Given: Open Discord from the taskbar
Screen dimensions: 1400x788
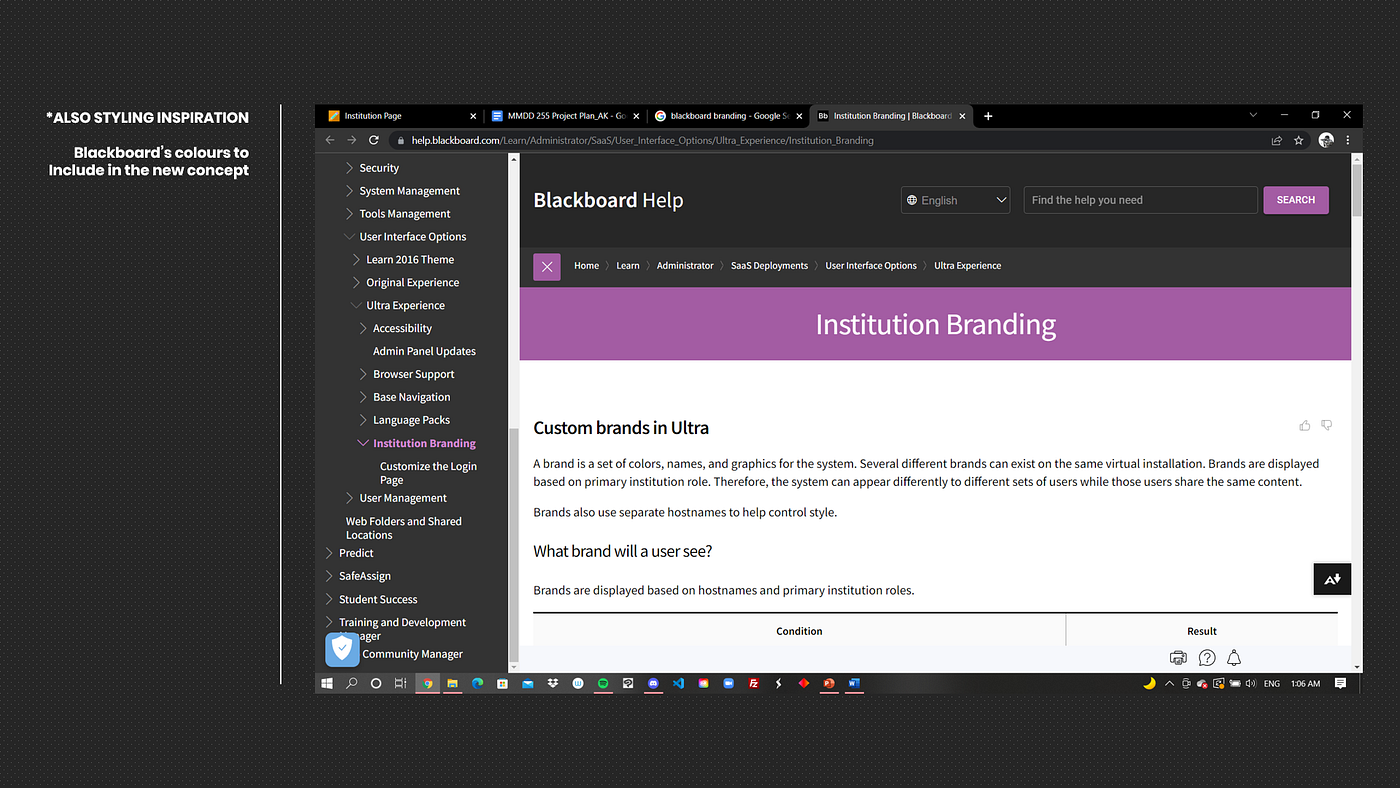Looking at the screenshot, I should 653,684.
